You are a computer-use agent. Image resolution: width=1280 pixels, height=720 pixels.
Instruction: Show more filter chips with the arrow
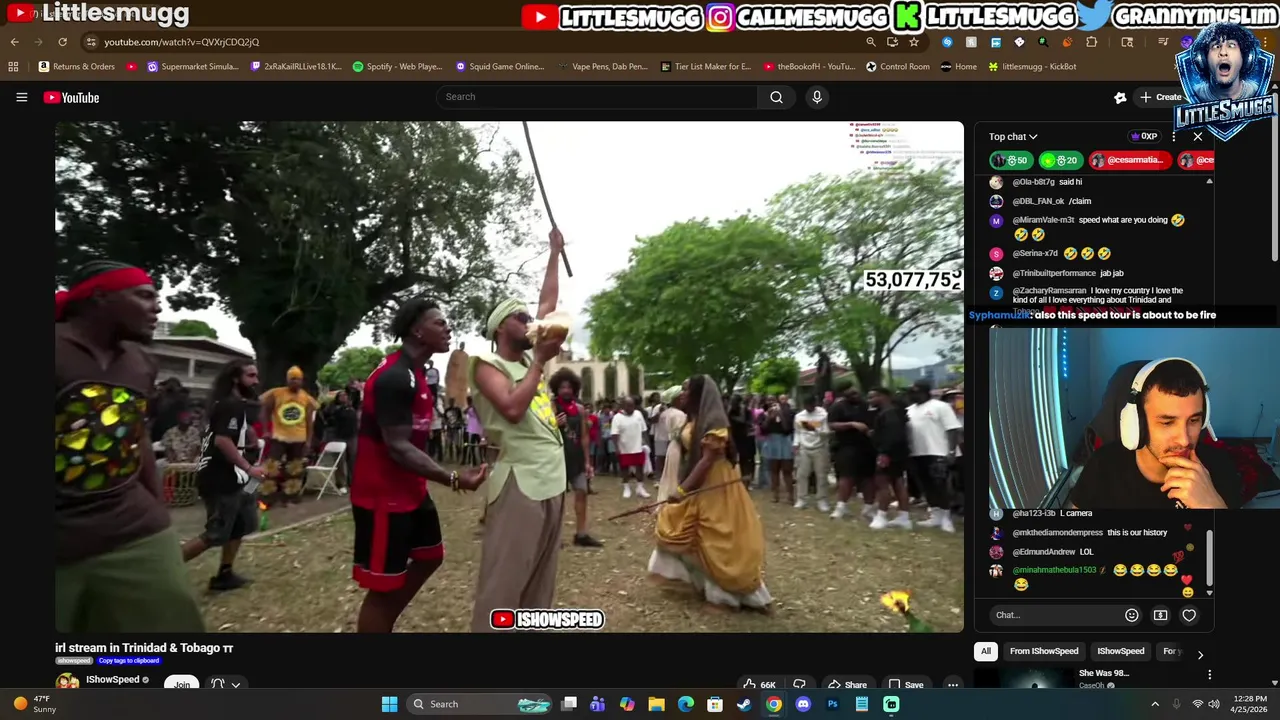[1200, 655]
